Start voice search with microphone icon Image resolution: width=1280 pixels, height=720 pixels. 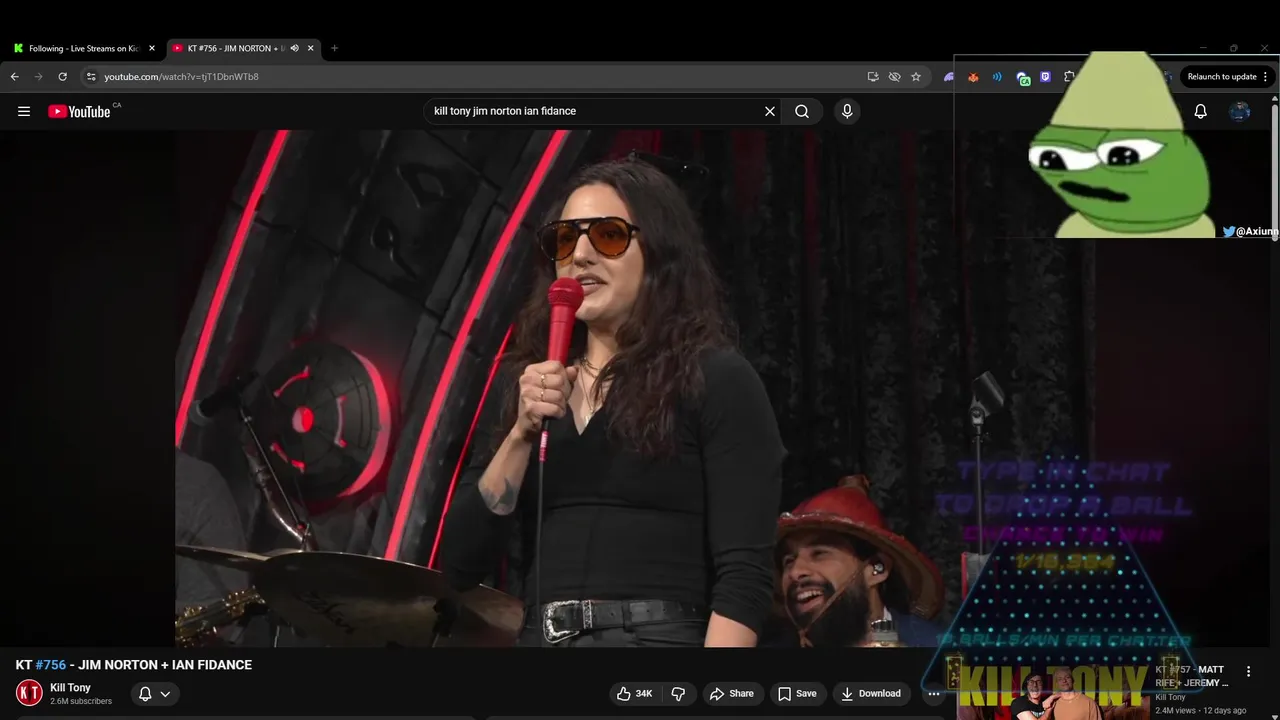(847, 111)
